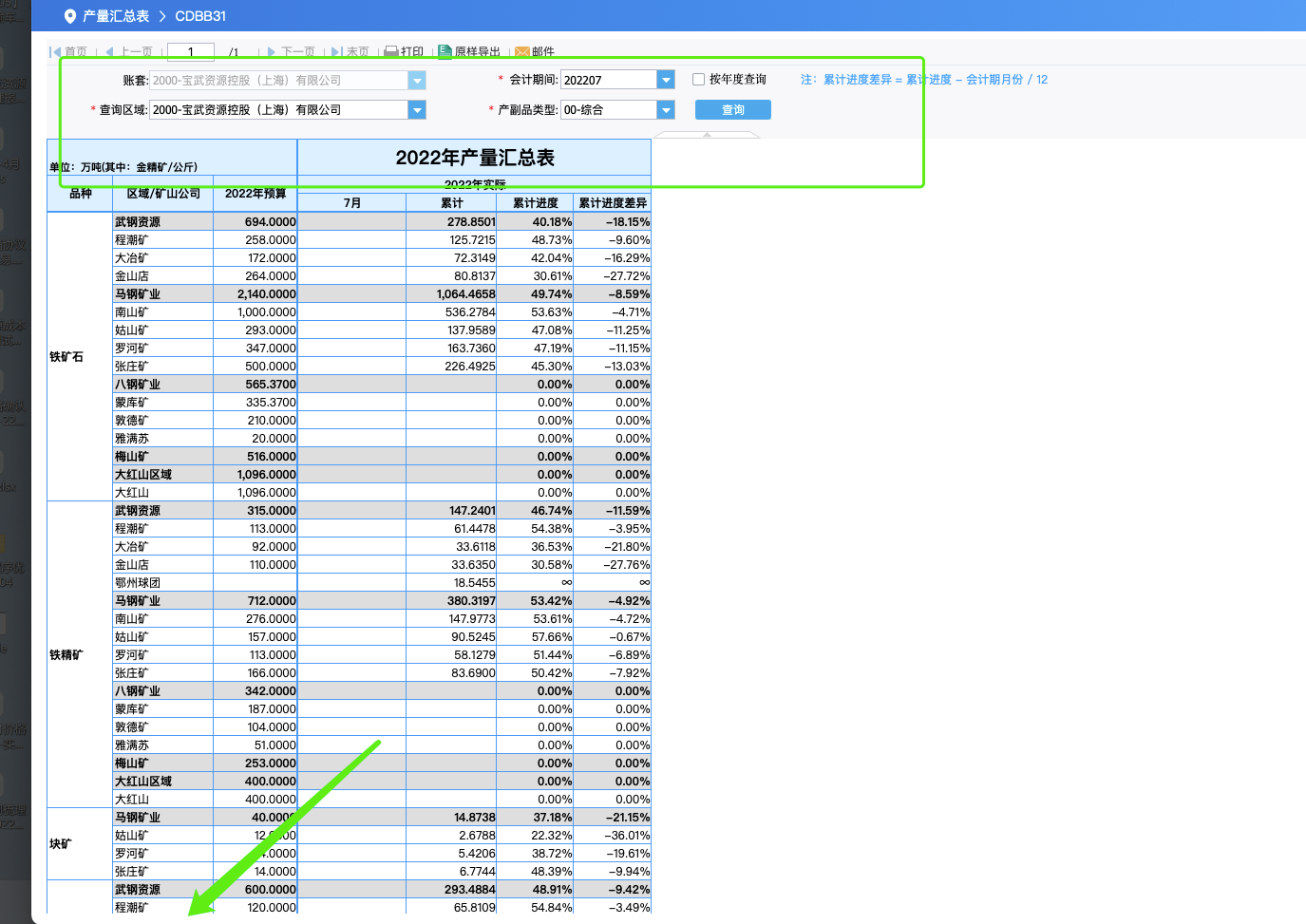Go to previous page (上一页)

pyautogui.click(x=128, y=52)
